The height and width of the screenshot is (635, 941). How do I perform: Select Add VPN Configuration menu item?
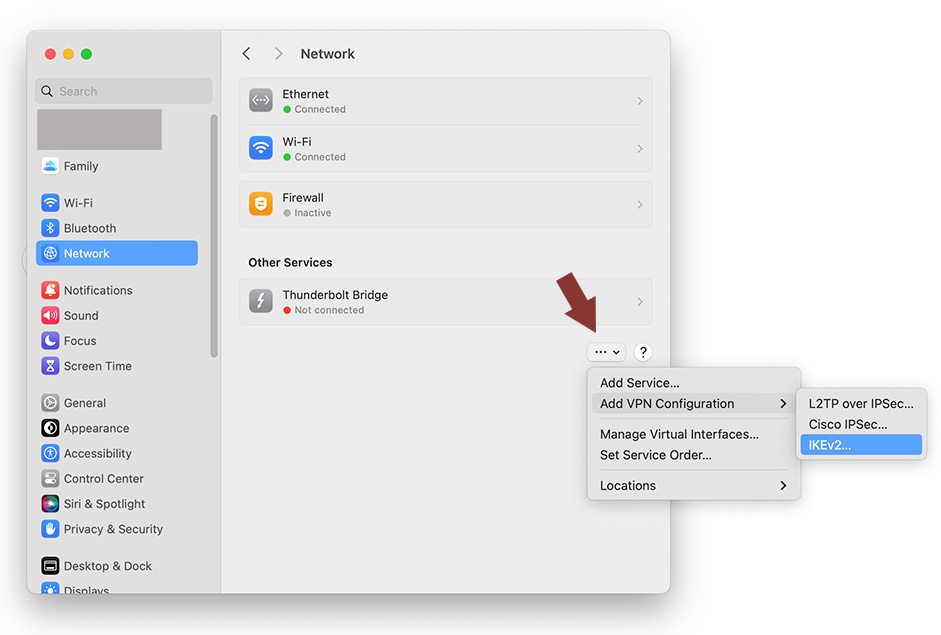pyautogui.click(x=694, y=403)
